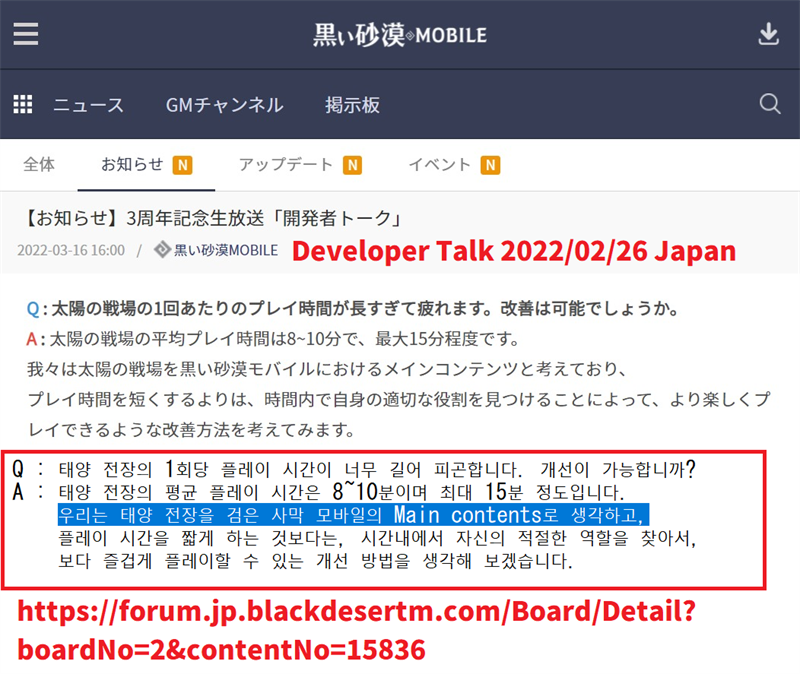Click the diamond icon beside author name
The width and height of the screenshot is (800, 674).
(162, 249)
